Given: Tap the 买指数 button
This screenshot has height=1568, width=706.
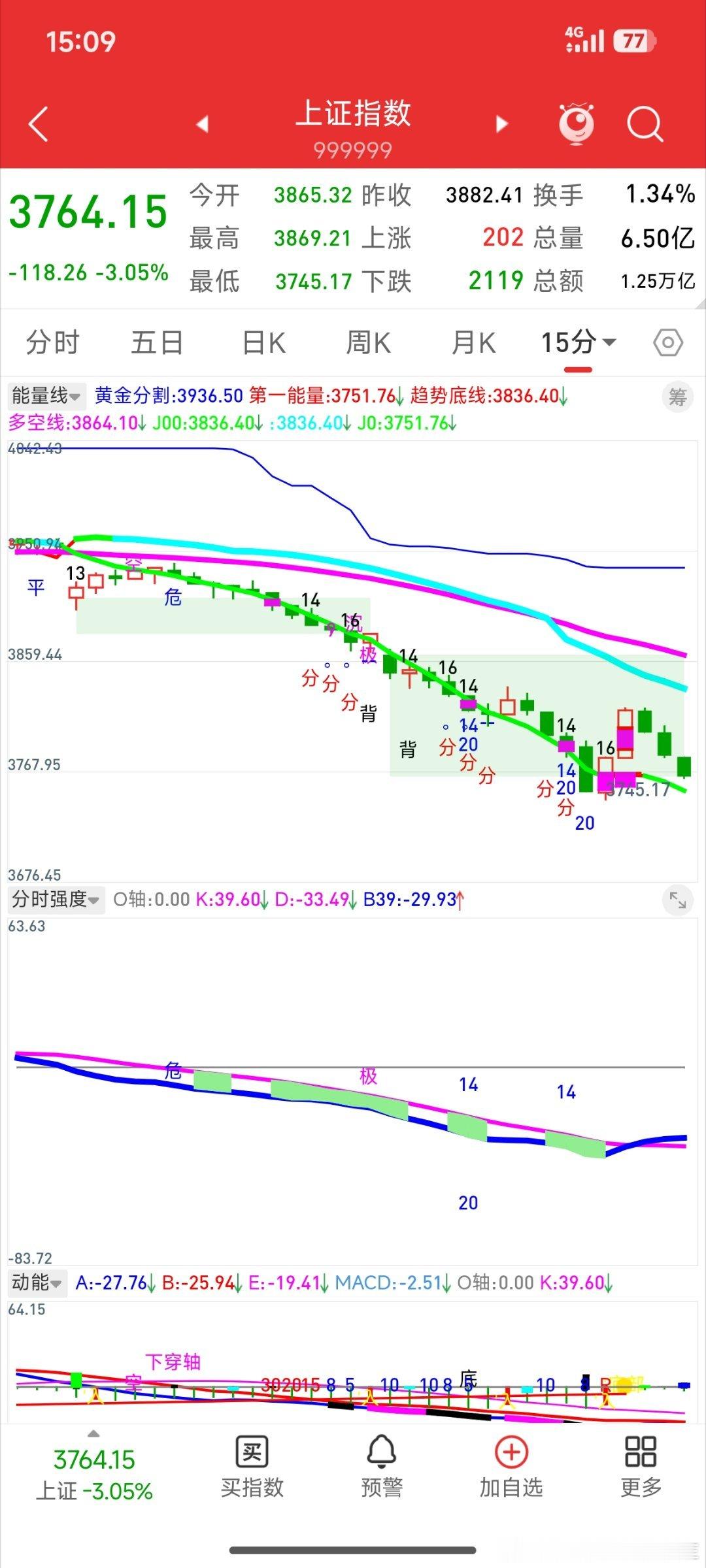Looking at the screenshot, I should tap(252, 1467).
